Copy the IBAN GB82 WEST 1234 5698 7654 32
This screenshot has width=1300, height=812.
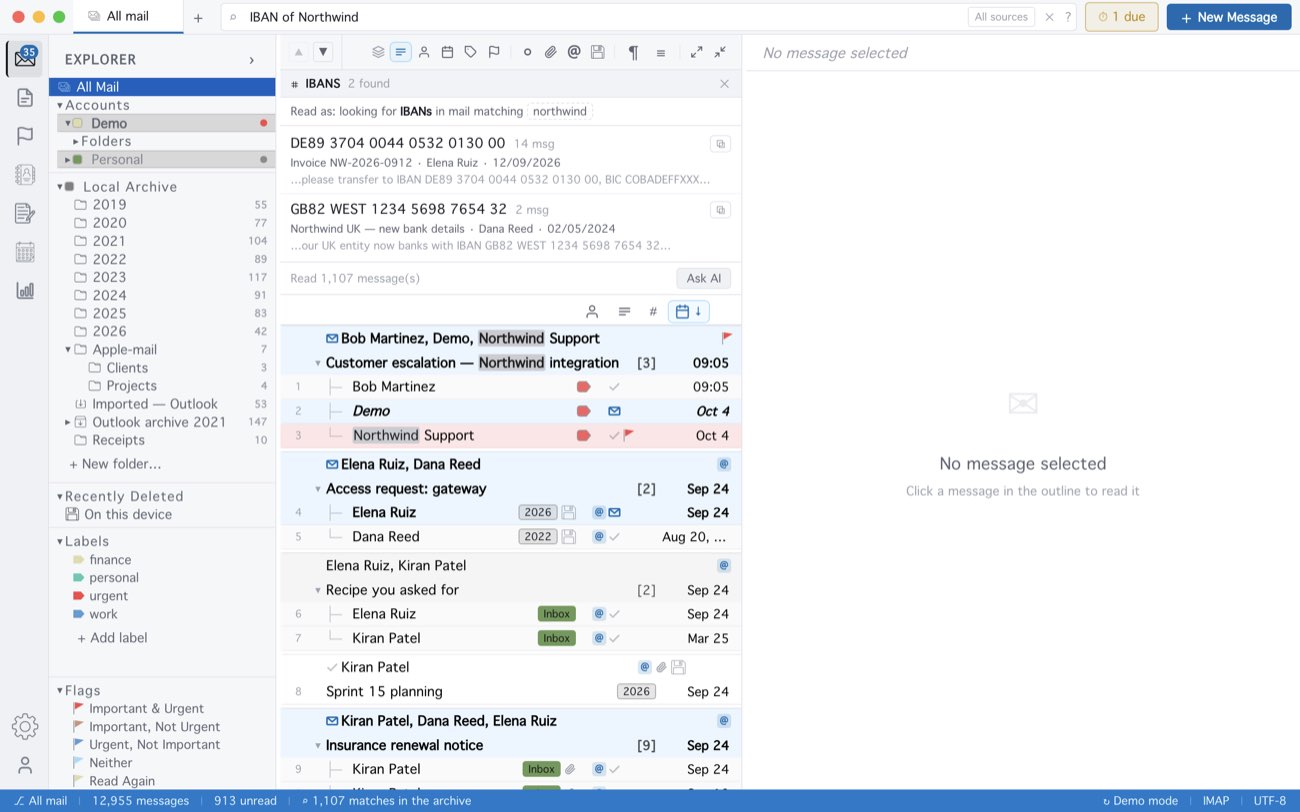(x=720, y=210)
